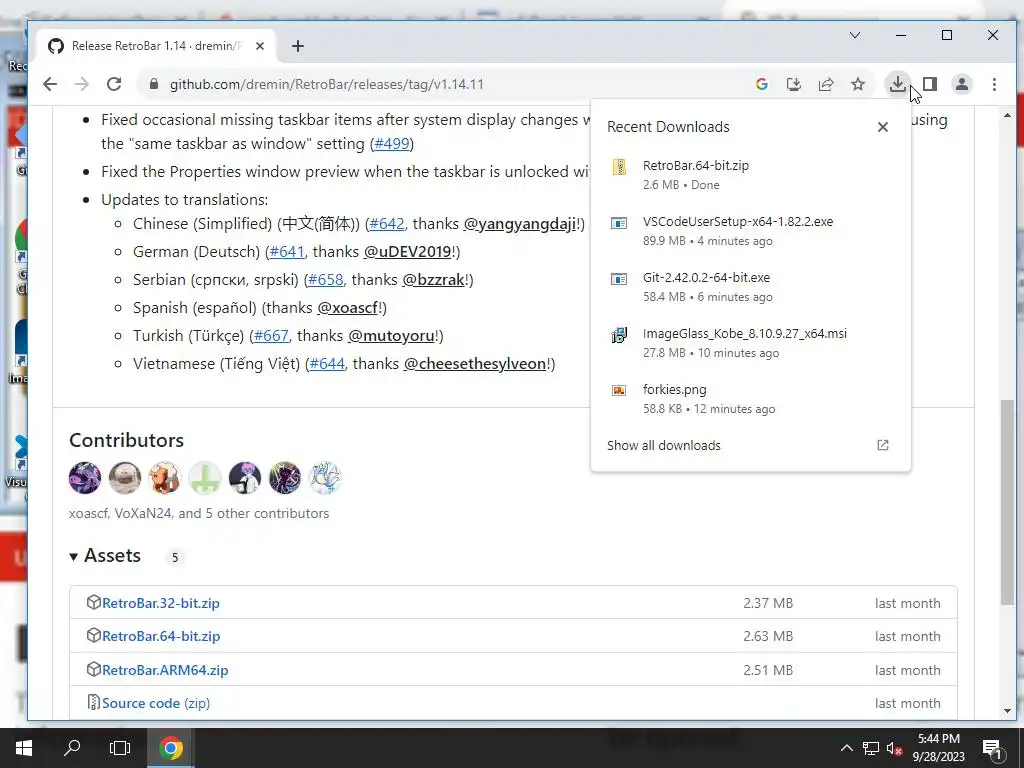
Task: Click the RetroBar zip file icon
Action: point(619,167)
